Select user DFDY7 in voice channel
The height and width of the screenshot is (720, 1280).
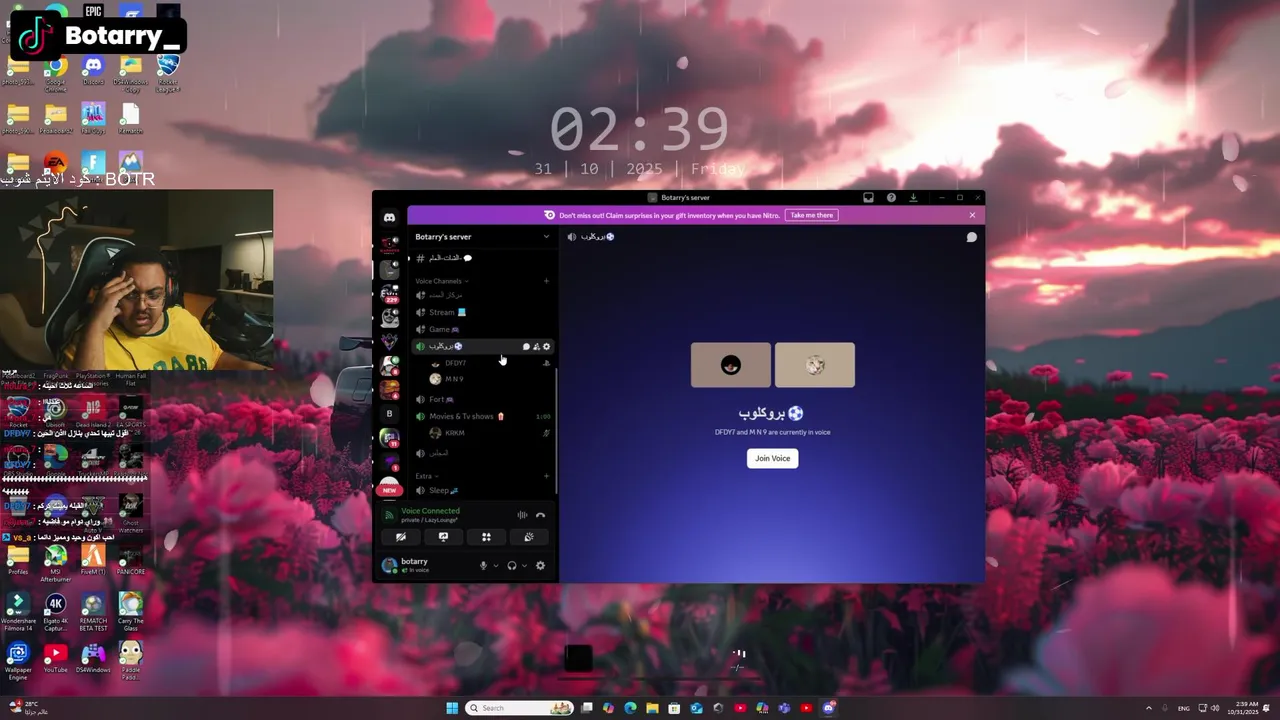(489, 363)
